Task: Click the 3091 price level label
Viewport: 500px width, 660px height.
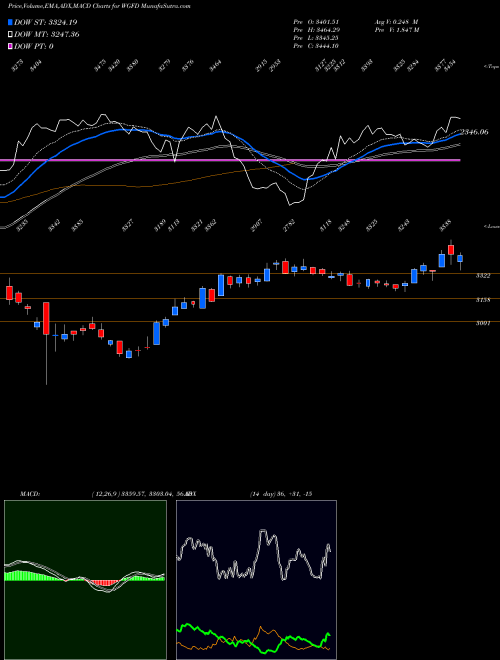Action: point(483,323)
